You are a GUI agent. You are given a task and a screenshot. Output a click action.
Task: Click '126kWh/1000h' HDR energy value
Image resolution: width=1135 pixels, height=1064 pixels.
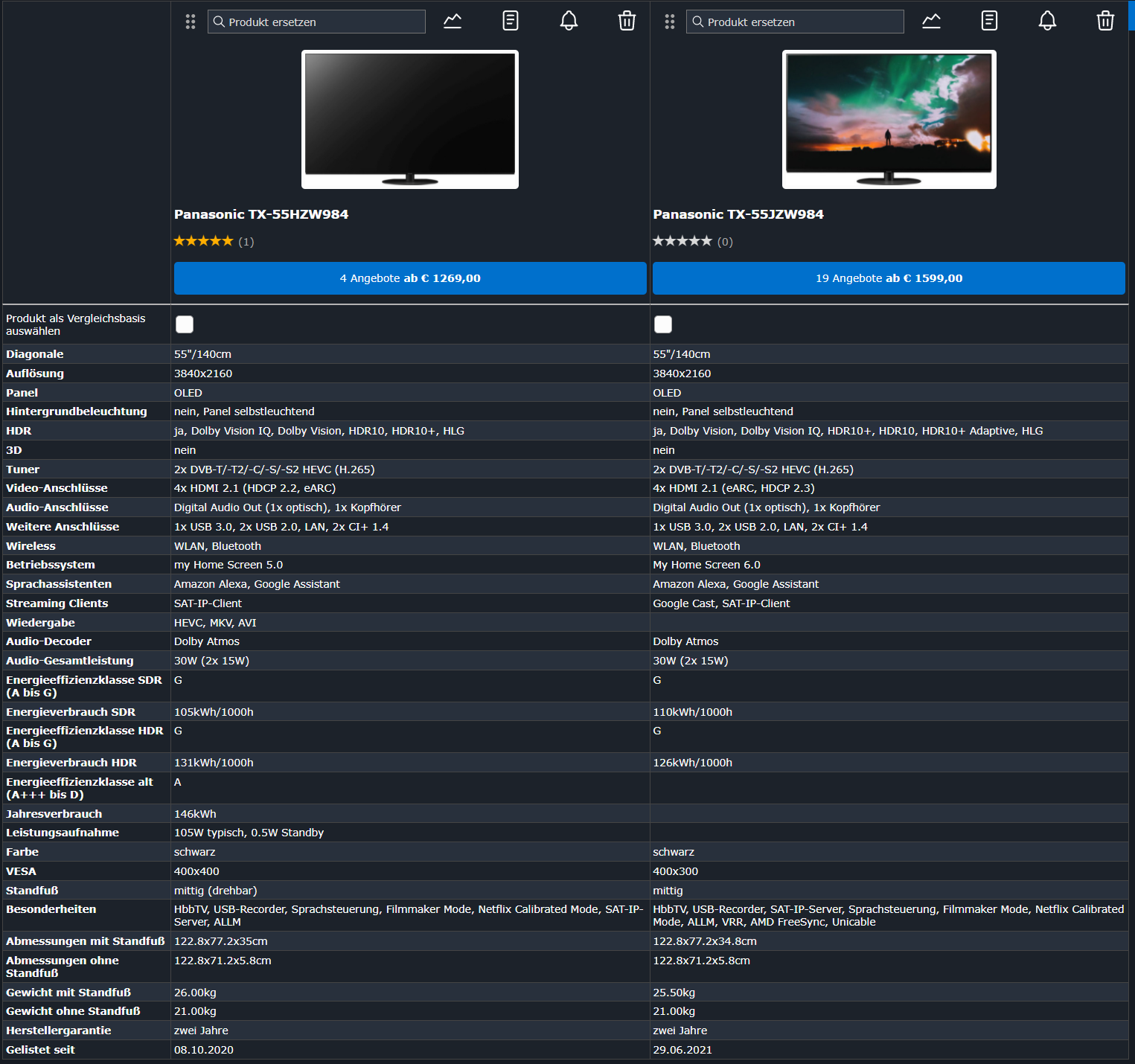pos(692,763)
